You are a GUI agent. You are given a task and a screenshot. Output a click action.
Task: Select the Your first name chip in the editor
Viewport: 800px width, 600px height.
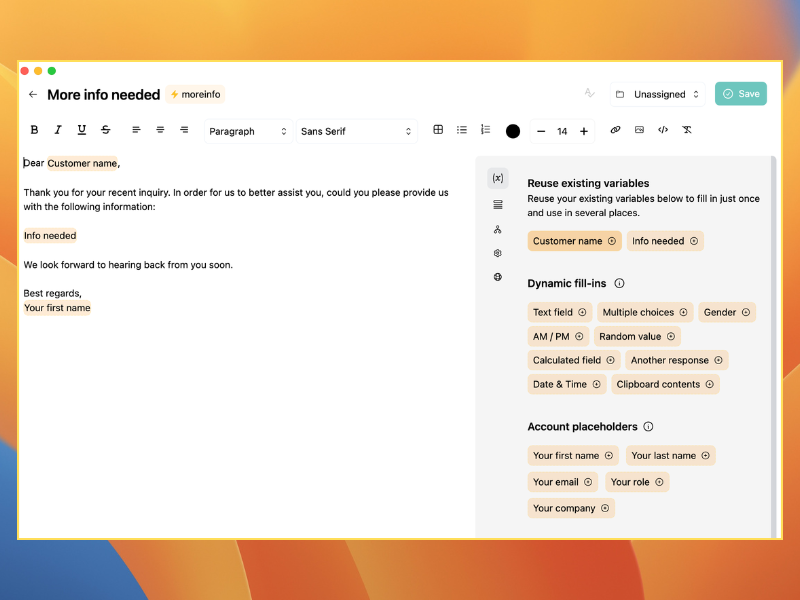click(57, 308)
